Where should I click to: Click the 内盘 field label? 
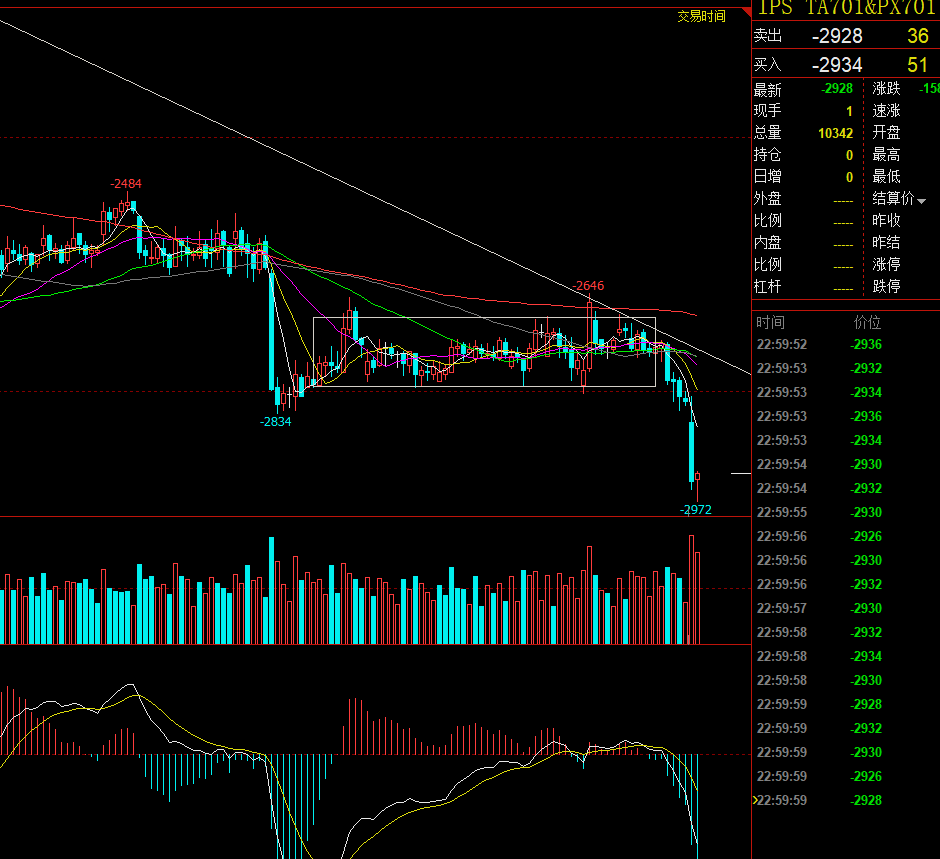(x=767, y=243)
